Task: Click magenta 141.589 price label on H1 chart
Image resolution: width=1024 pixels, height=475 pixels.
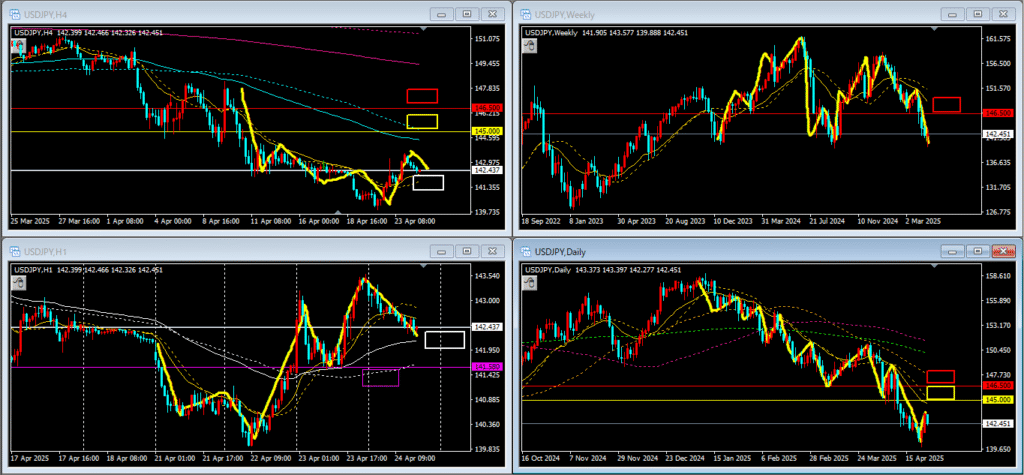Action: pos(487,367)
